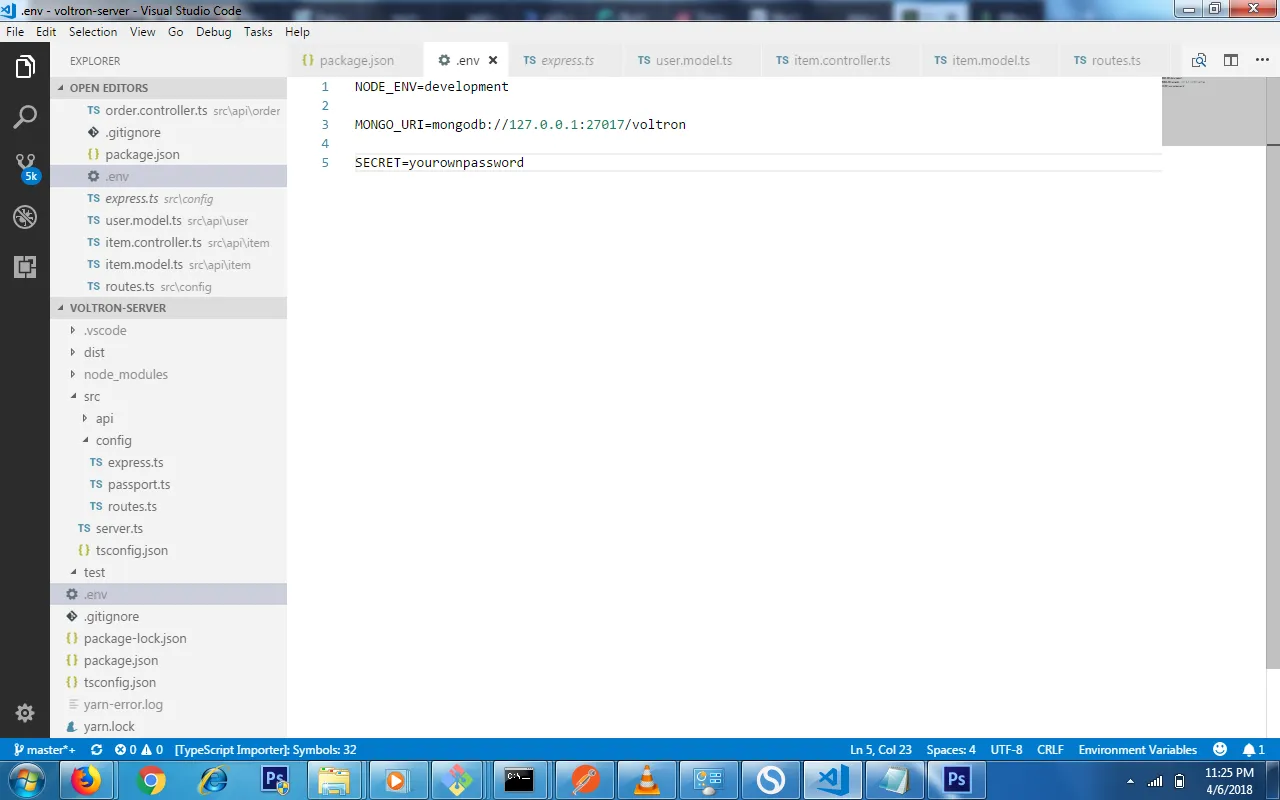Launch Chrome from the taskbar
1280x800 pixels.
[x=151, y=780]
